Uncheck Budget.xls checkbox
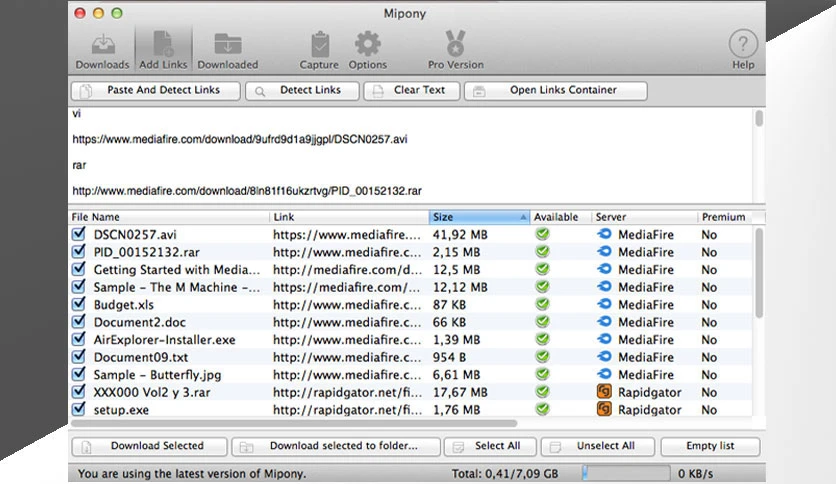This screenshot has height=484, width=836. 79,304
